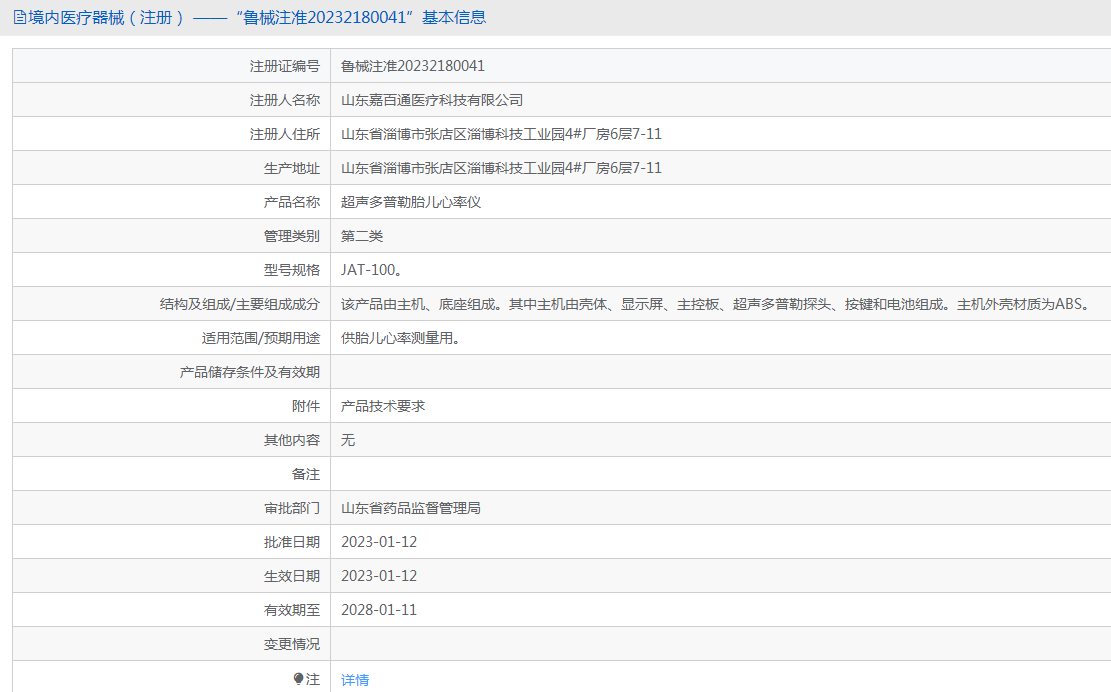Click the label 注册证编号
The height and width of the screenshot is (692, 1111).
[x=285, y=66]
